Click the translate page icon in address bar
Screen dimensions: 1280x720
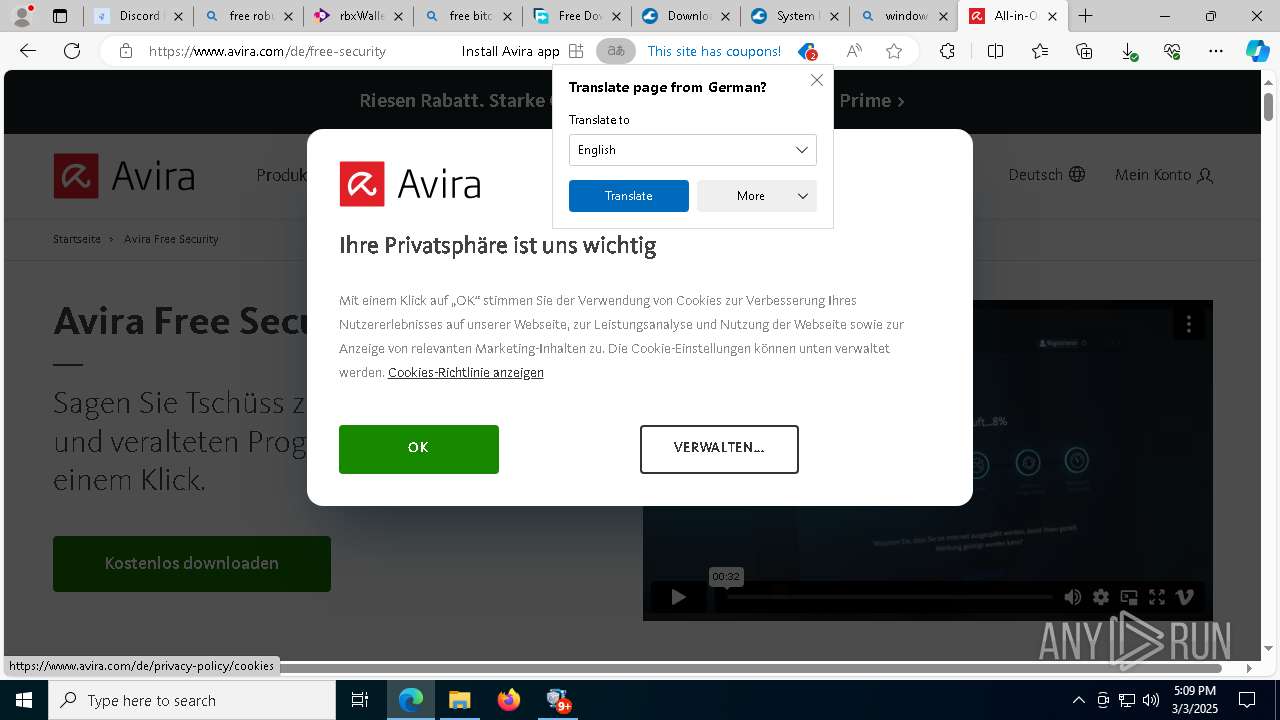pos(616,51)
